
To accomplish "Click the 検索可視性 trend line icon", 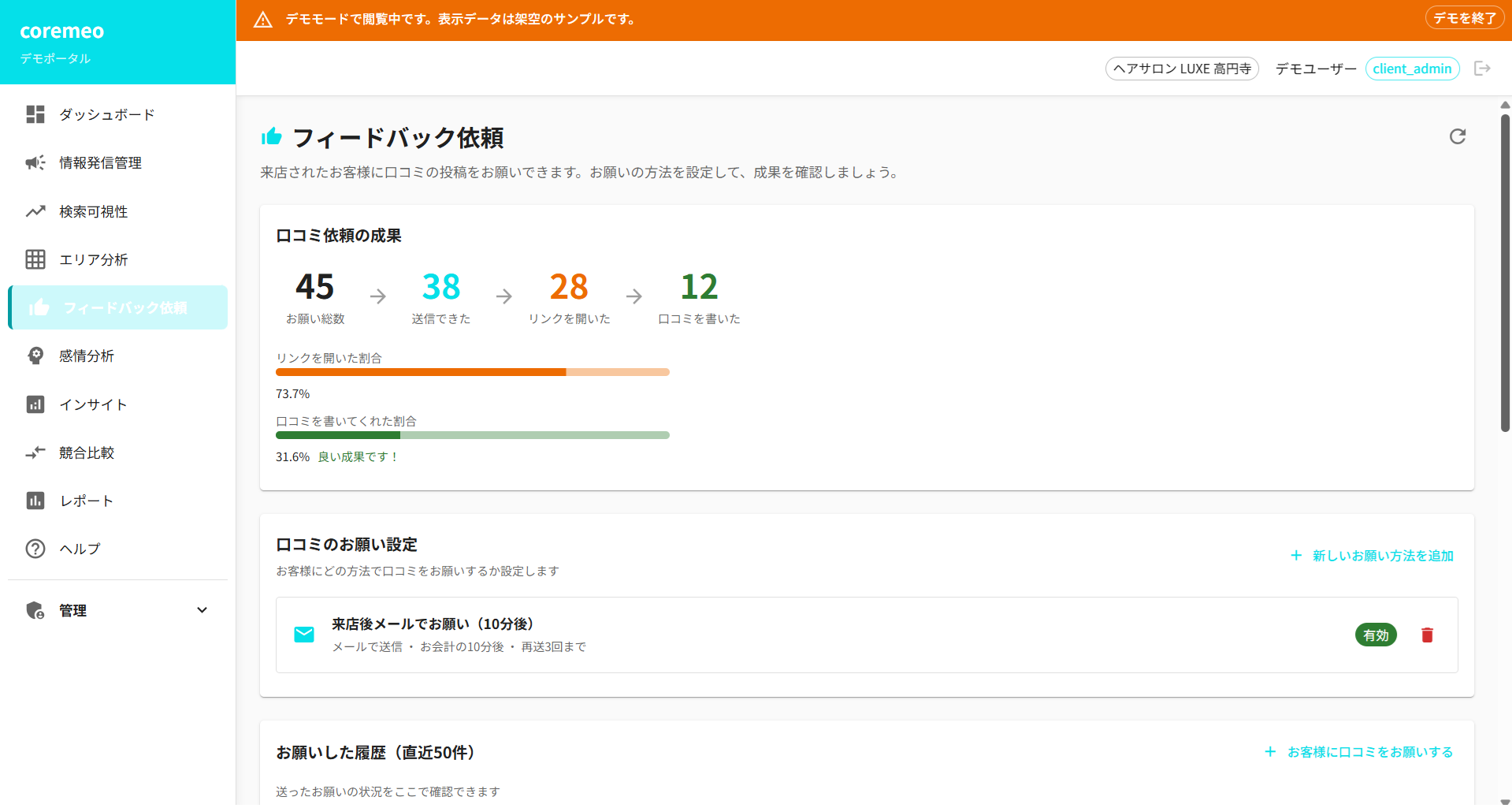I will [x=35, y=211].
